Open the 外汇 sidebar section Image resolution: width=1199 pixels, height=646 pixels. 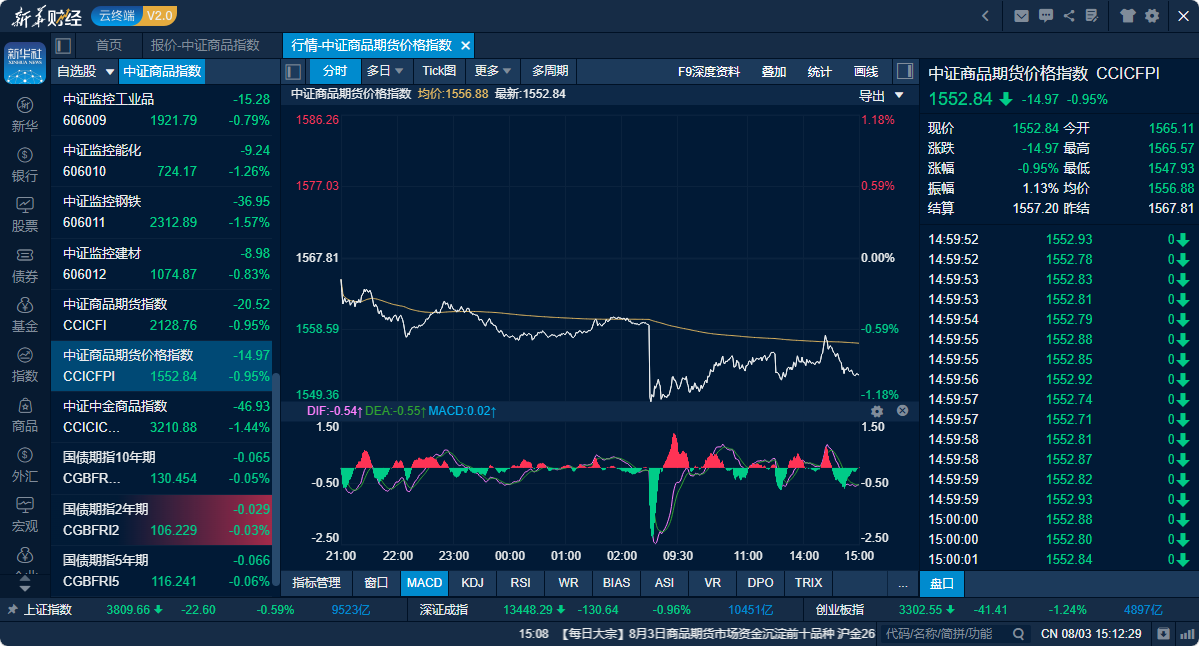24,465
